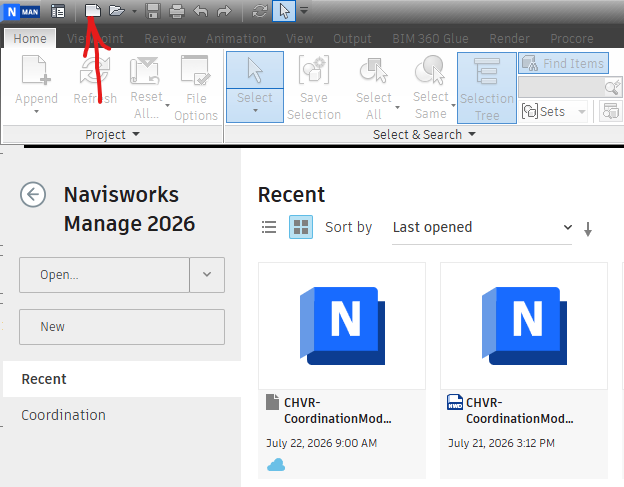Select the Recent section

point(122,379)
